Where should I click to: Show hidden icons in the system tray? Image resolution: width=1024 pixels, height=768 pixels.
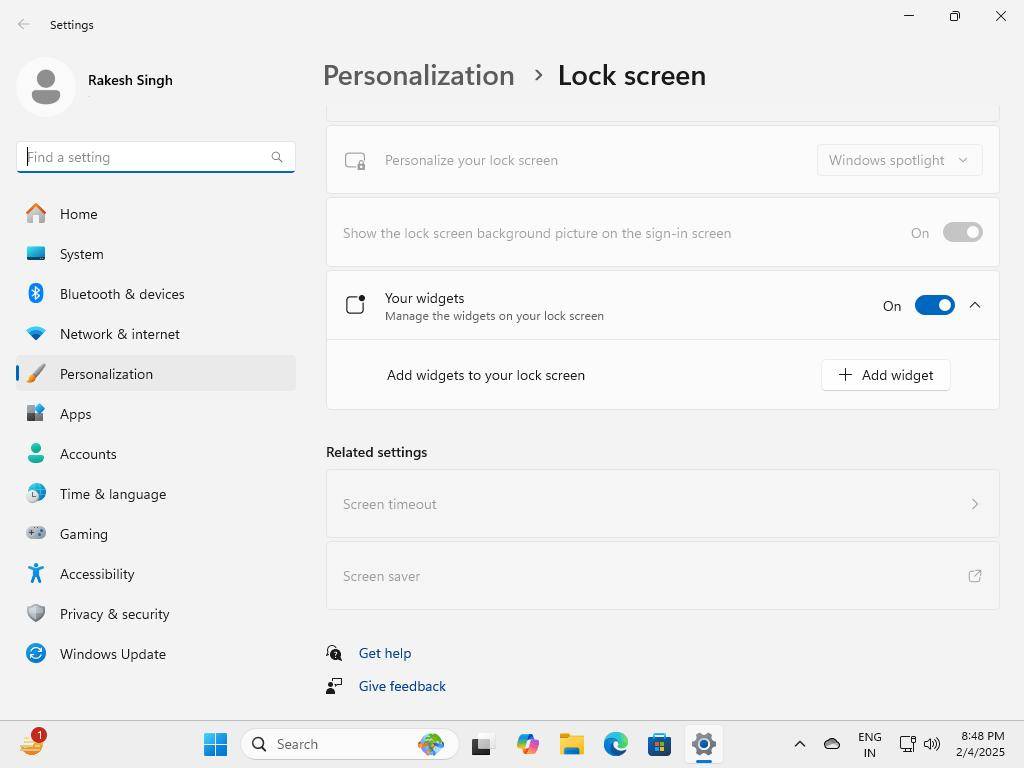[x=799, y=744]
